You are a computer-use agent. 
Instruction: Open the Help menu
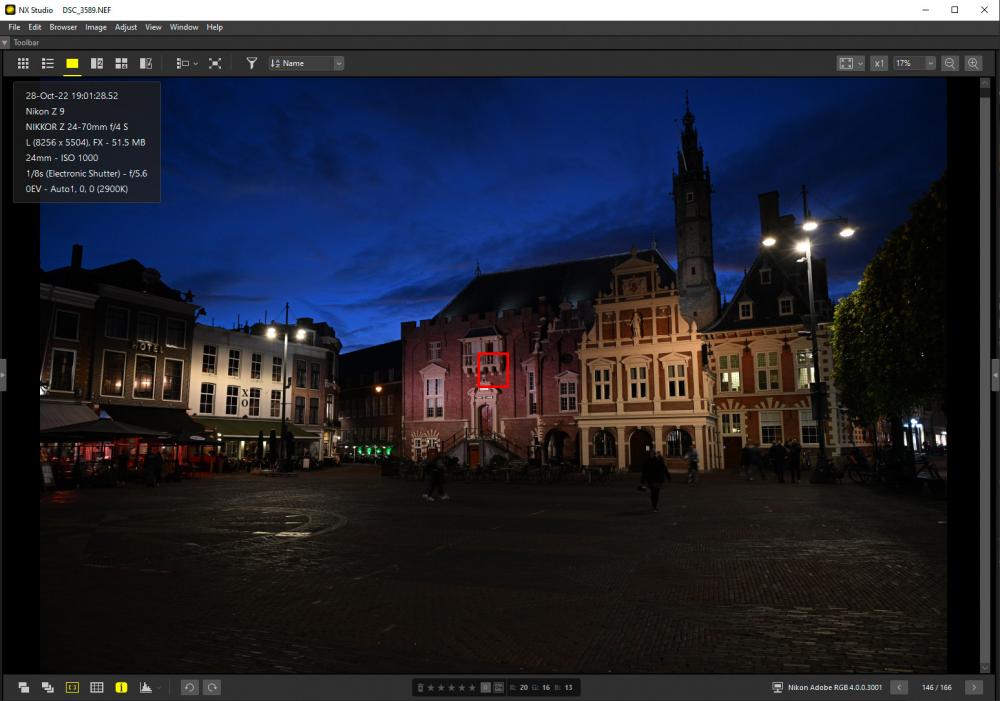(x=214, y=27)
